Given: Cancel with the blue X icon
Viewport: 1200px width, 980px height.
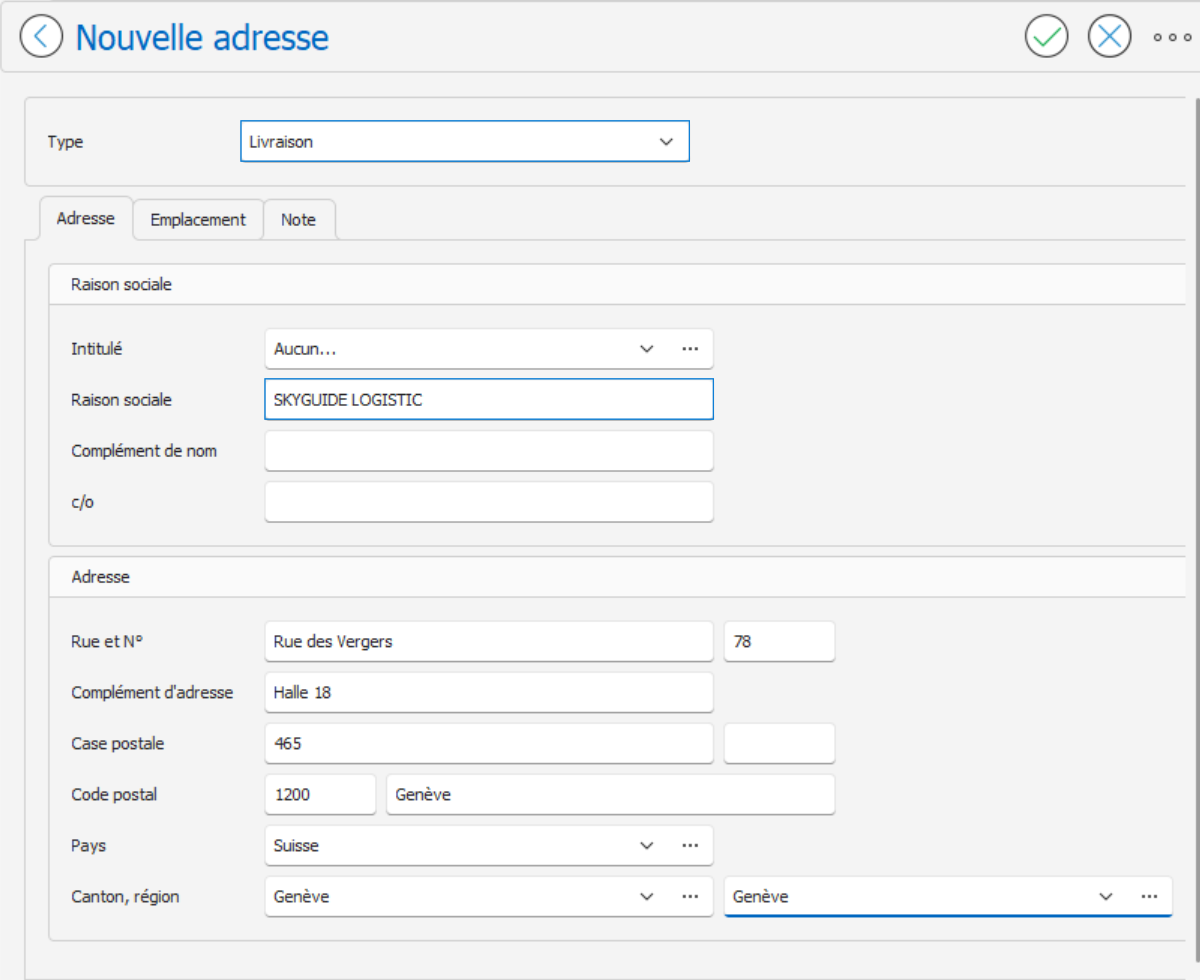Looking at the screenshot, I should click(x=1109, y=37).
